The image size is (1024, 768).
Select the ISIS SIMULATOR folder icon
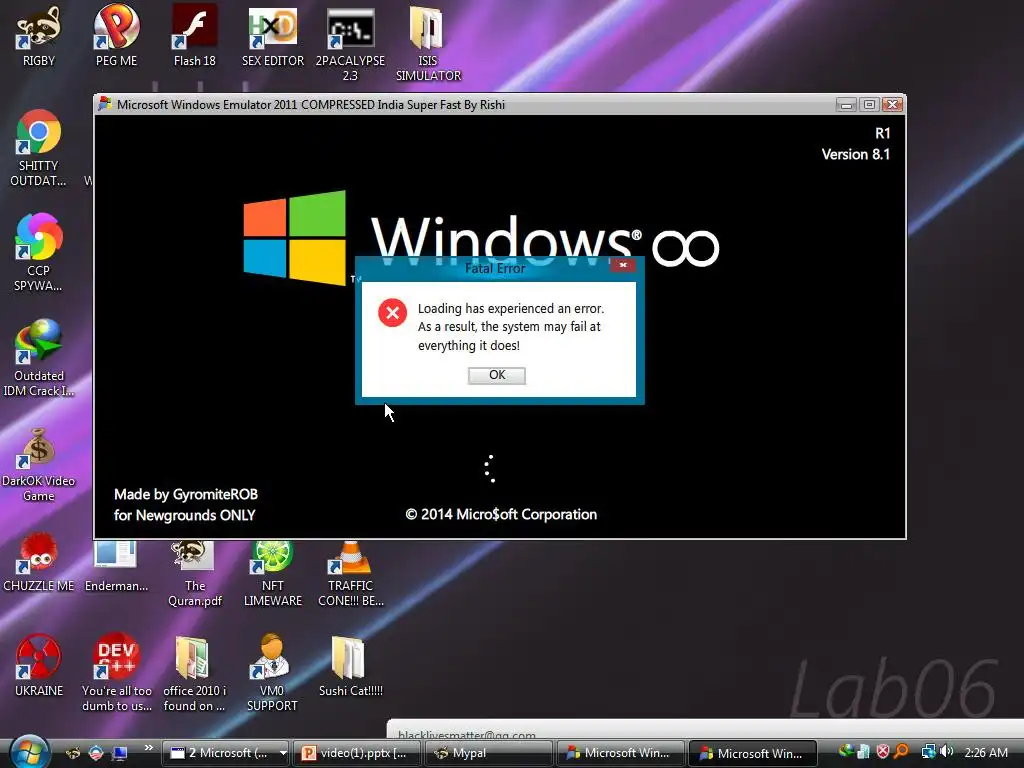428,27
